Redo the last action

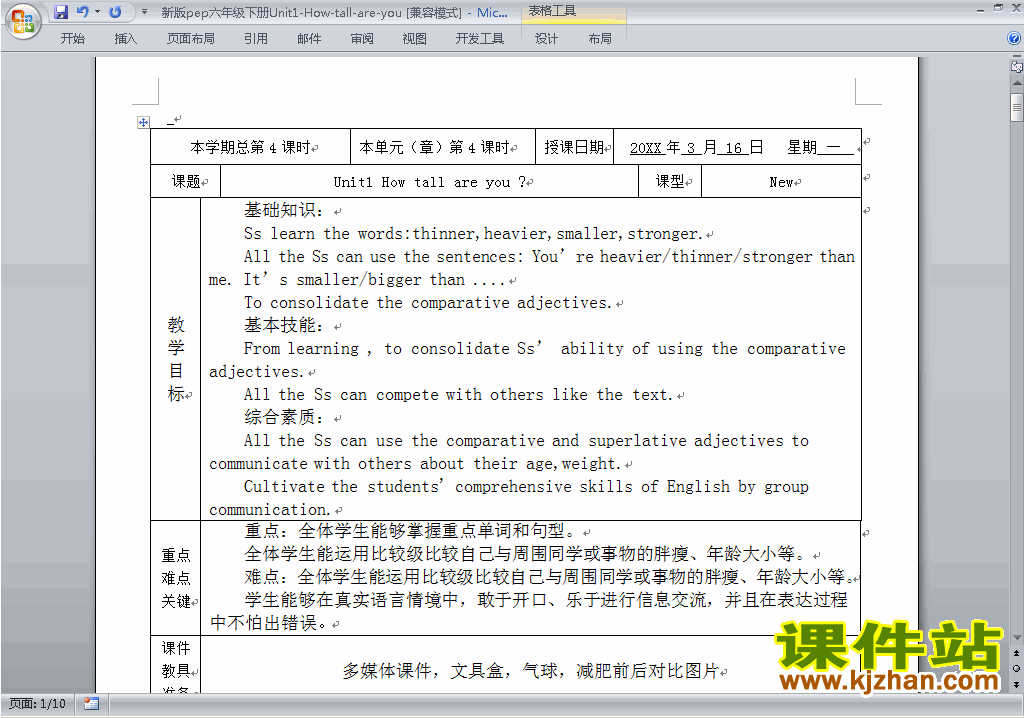[x=115, y=12]
